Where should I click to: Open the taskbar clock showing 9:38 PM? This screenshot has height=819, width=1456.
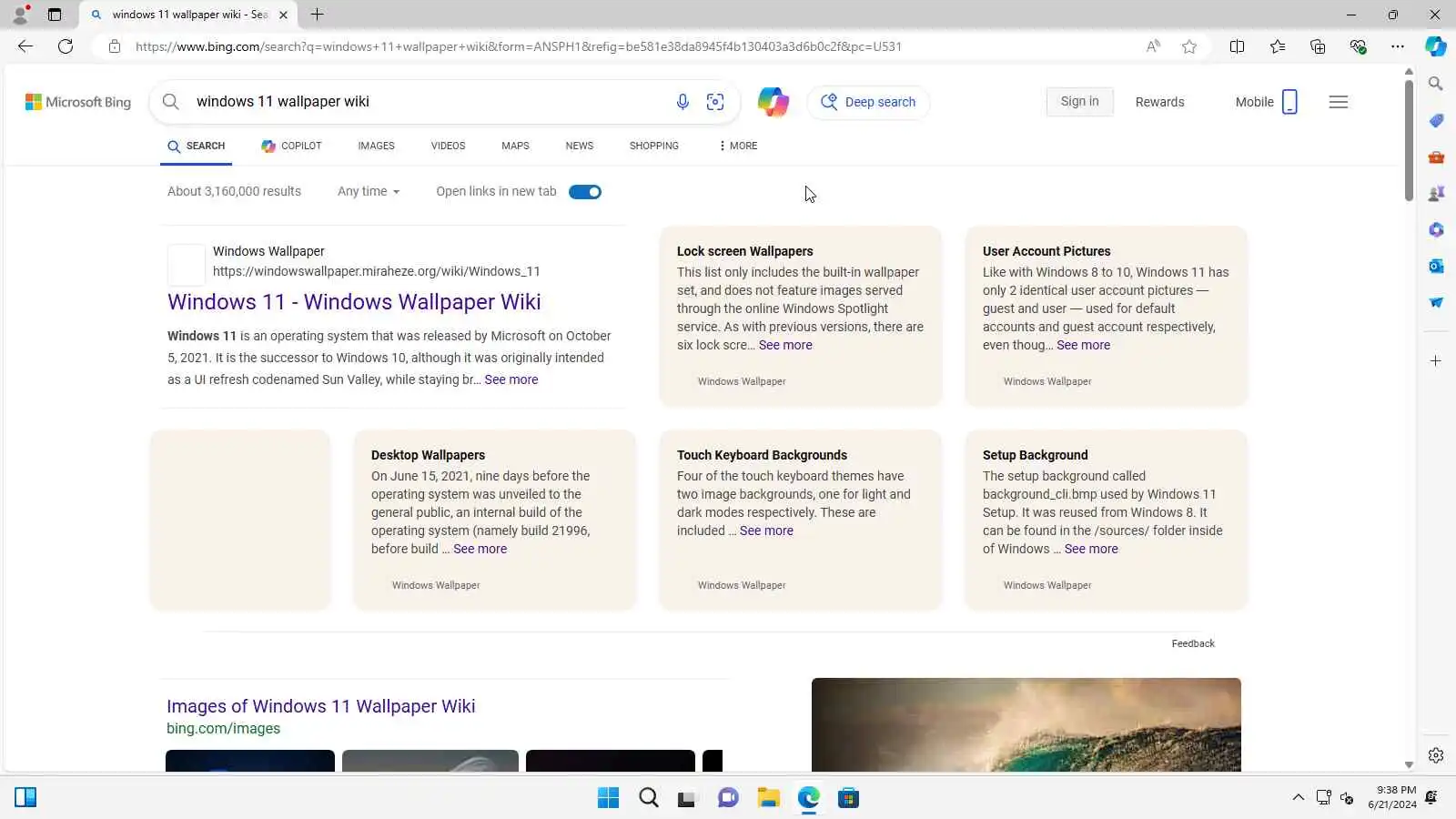1392,797
